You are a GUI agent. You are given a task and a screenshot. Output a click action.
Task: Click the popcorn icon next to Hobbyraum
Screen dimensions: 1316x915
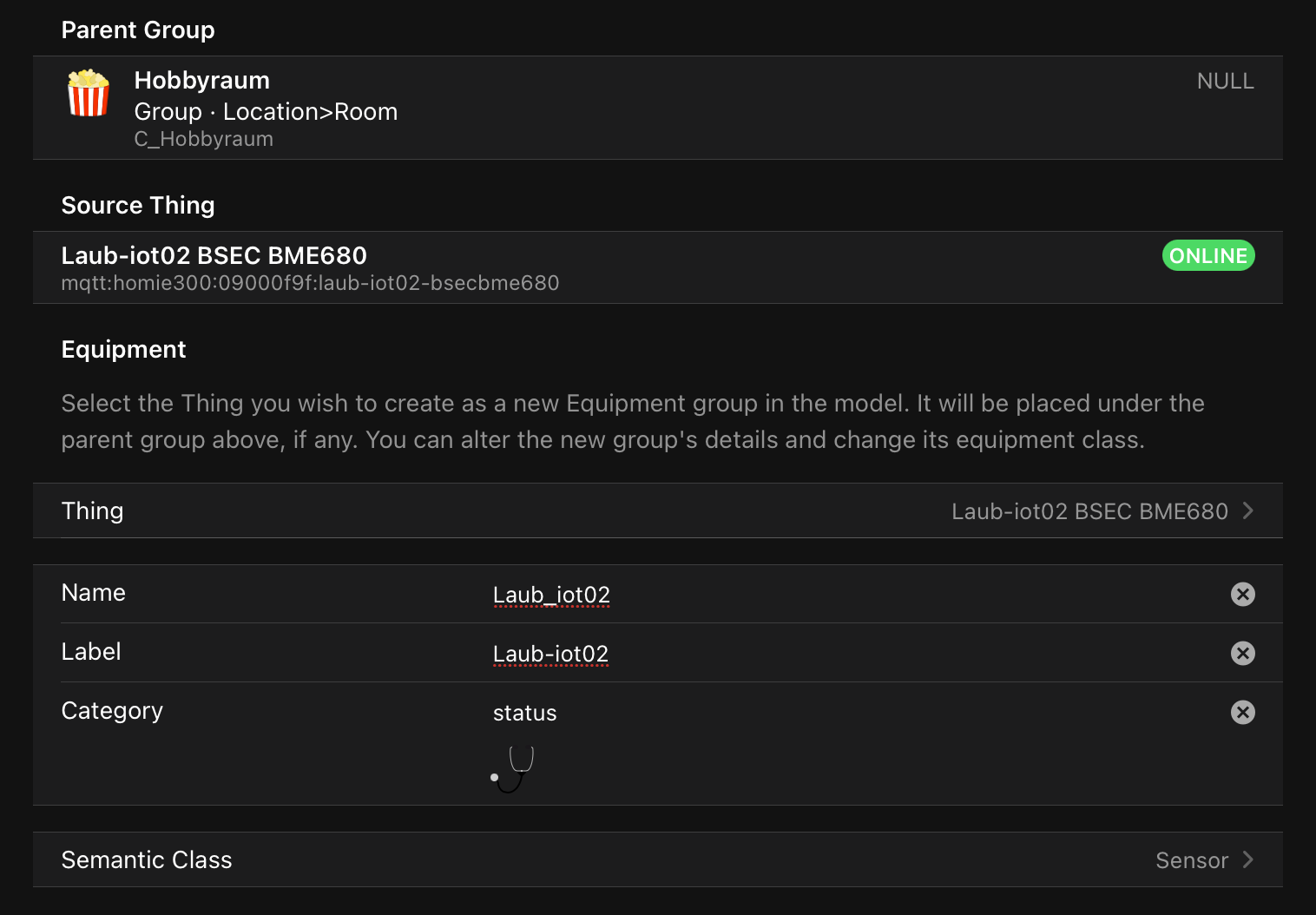[89, 94]
